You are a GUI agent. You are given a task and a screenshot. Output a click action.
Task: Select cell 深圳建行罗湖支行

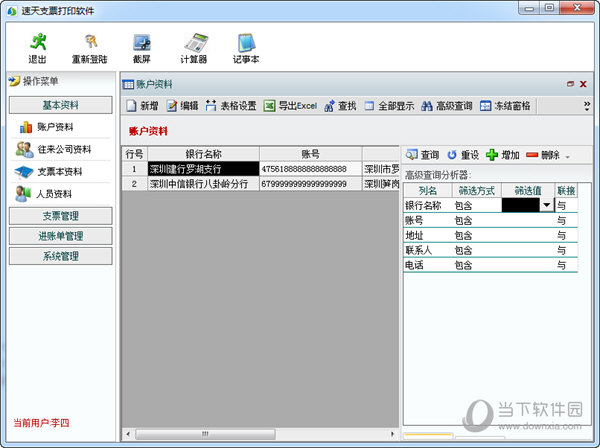click(x=203, y=169)
